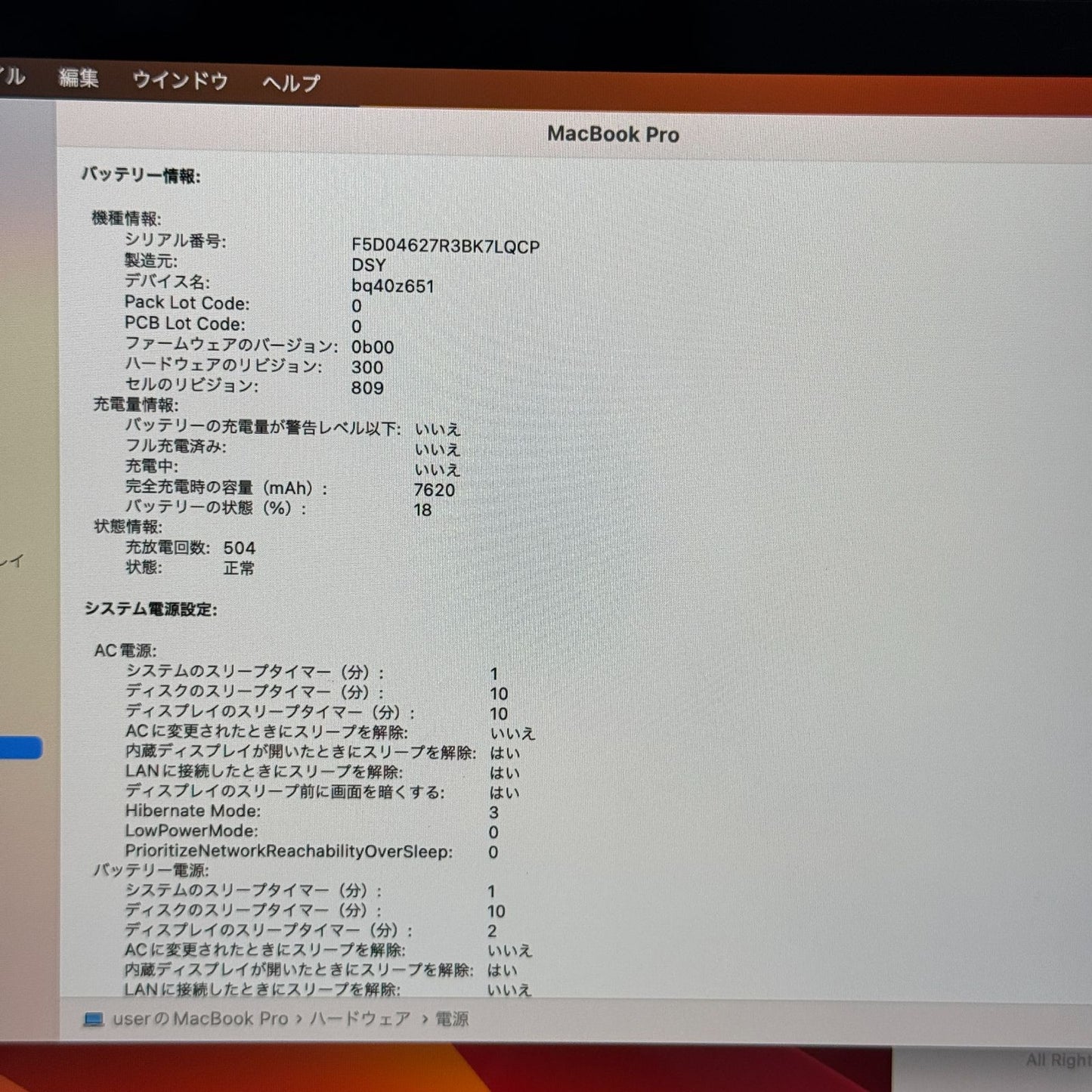This screenshot has height=1092, width=1092.
Task: Open the 編集 menu
Action: pos(79,78)
